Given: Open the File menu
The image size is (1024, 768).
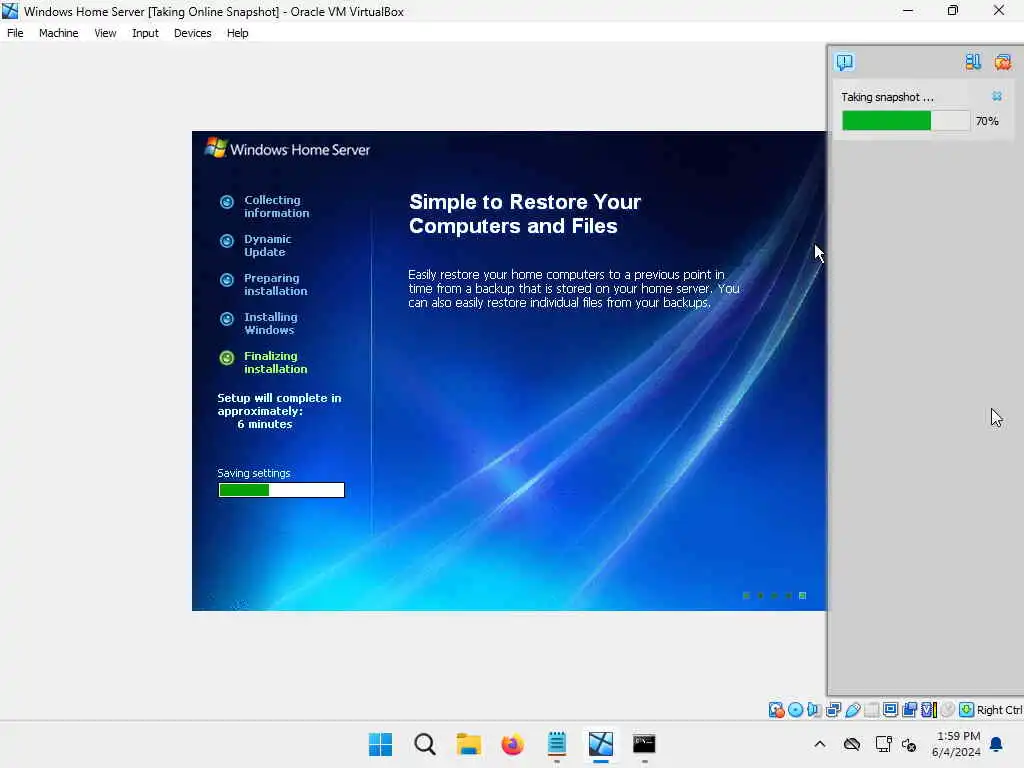Looking at the screenshot, I should pos(15,33).
